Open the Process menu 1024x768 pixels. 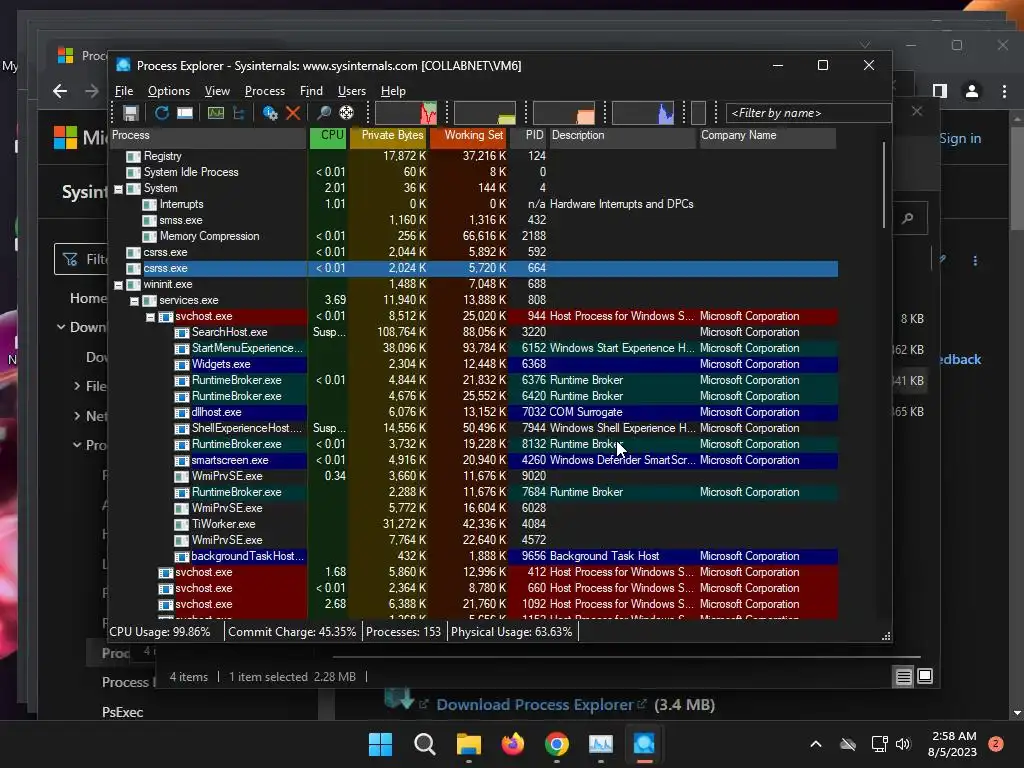click(264, 91)
